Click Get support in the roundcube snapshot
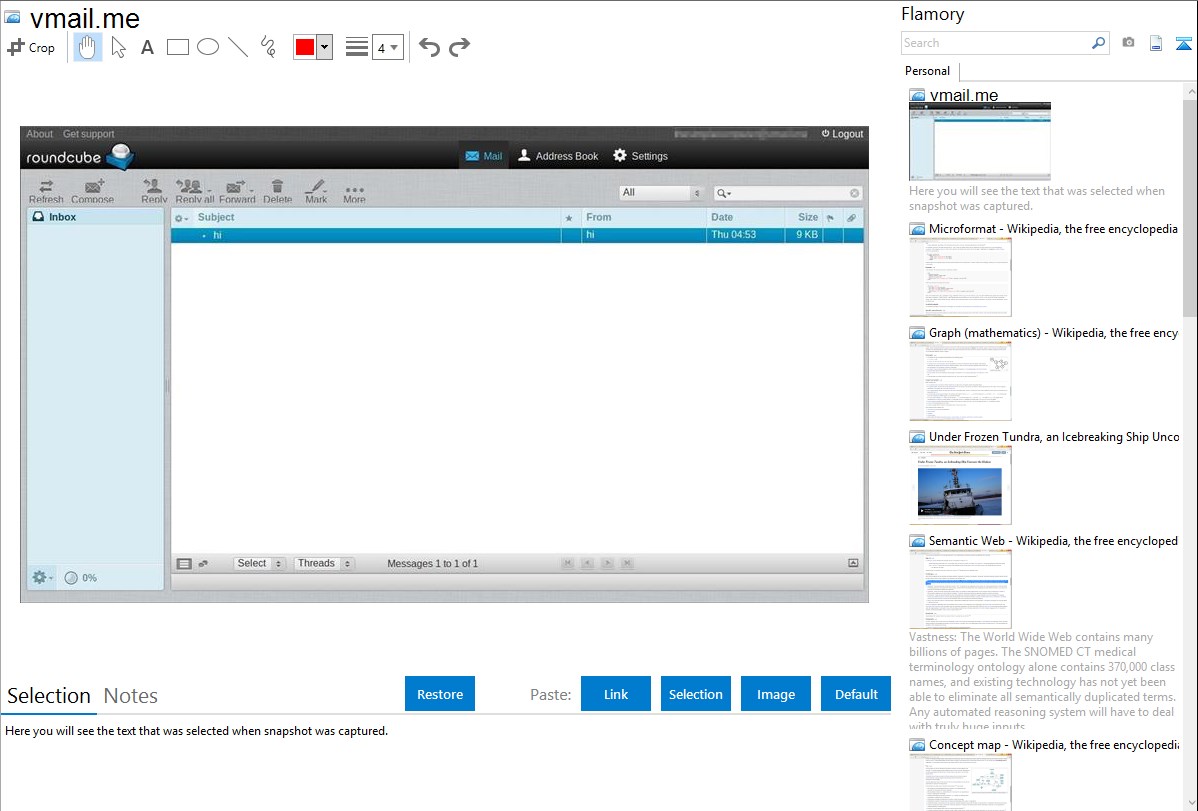The height and width of the screenshot is (811, 1198). click(x=89, y=134)
